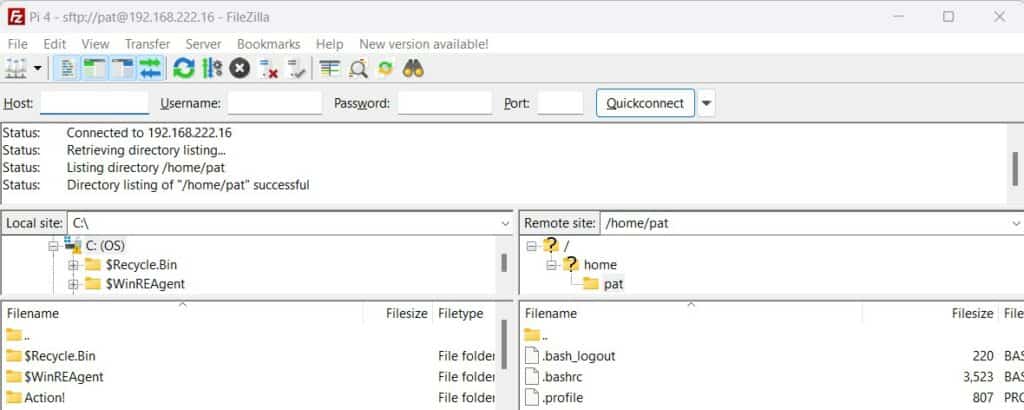Open the New version available! menu

tap(424, 44)
